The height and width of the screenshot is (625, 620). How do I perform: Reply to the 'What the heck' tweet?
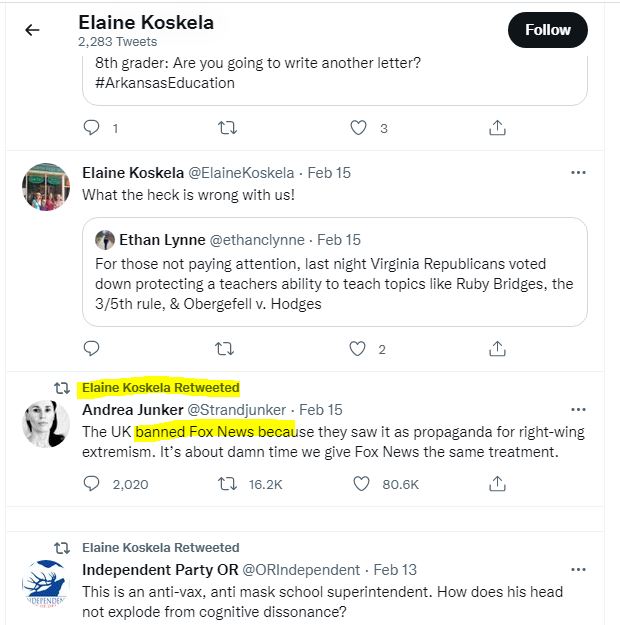point(91,348)
